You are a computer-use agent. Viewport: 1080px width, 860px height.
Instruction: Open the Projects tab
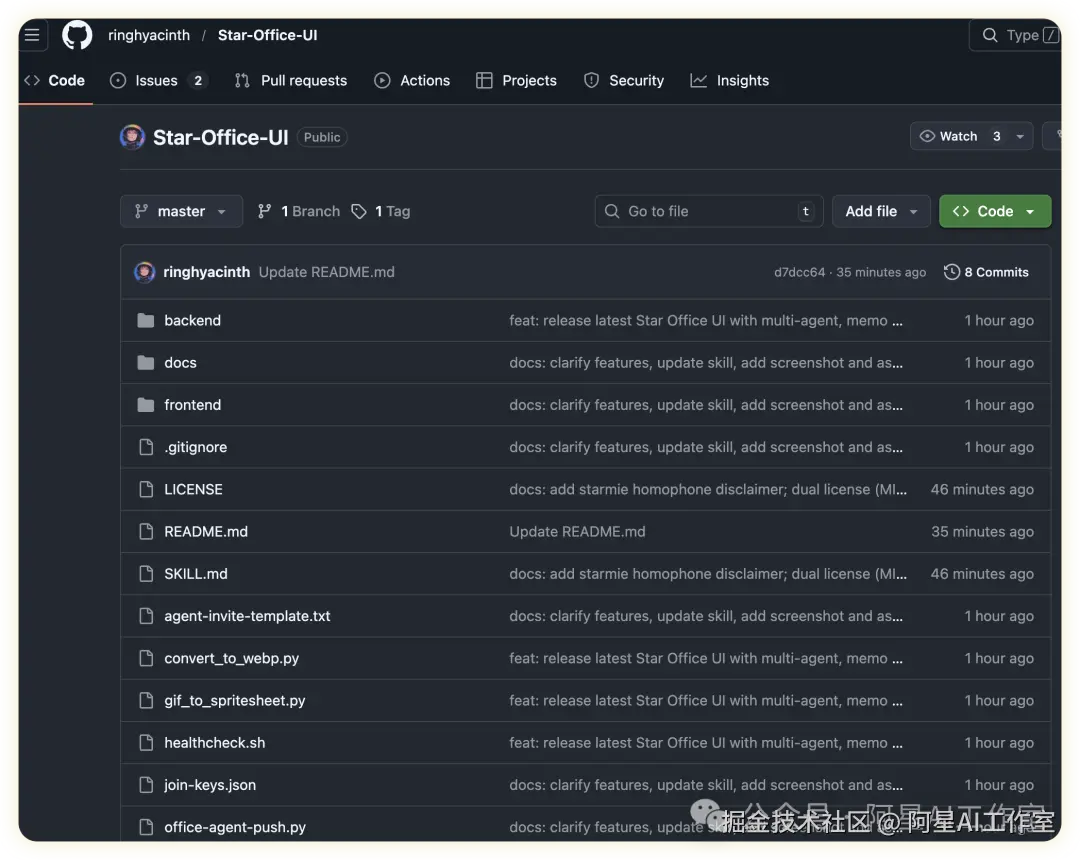coord(517,81)
